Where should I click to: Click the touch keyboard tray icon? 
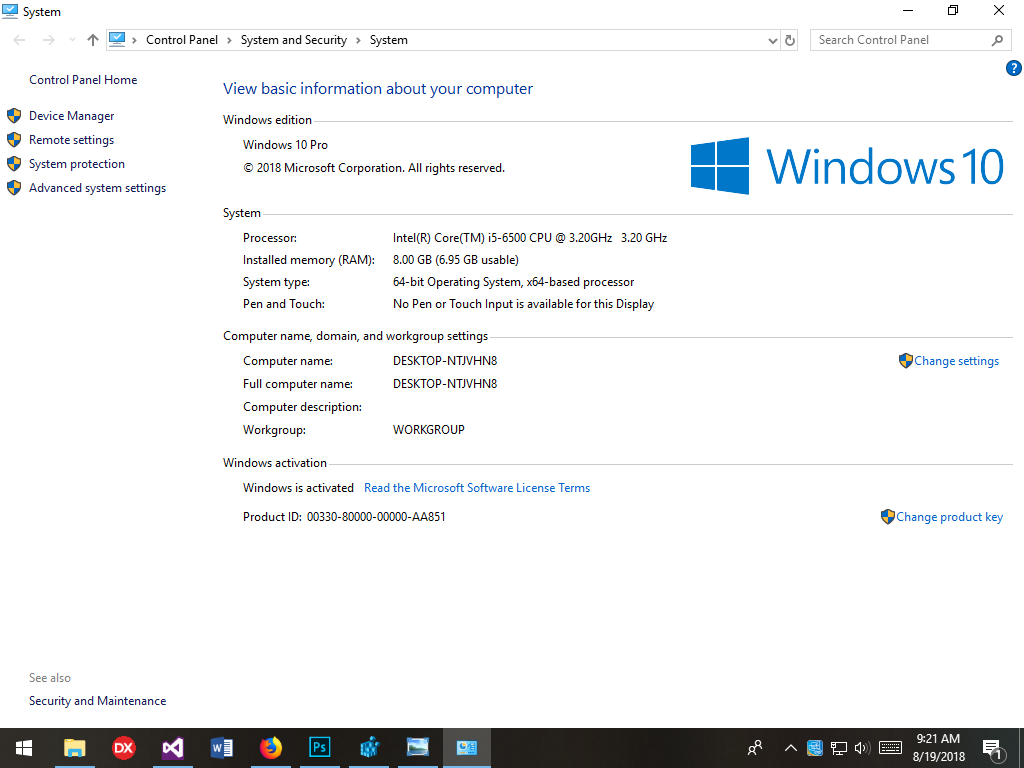point(890,748)
